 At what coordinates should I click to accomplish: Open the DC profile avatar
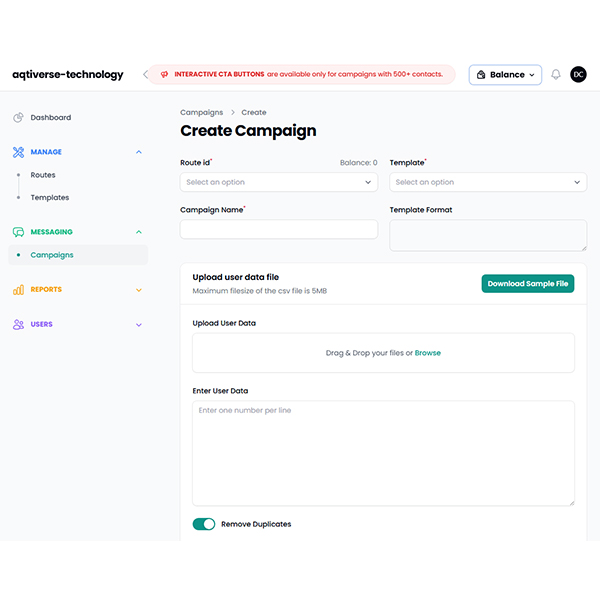(578, 75)
